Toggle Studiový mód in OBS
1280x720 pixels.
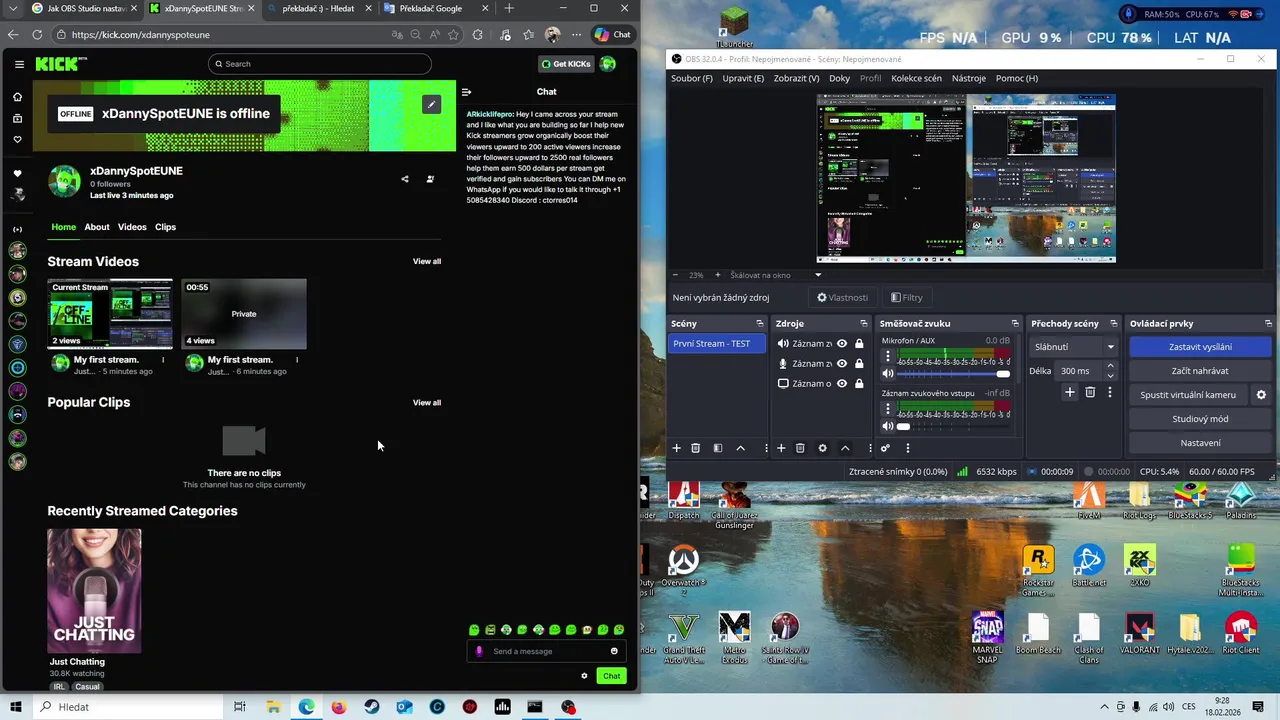[1200, 419]
